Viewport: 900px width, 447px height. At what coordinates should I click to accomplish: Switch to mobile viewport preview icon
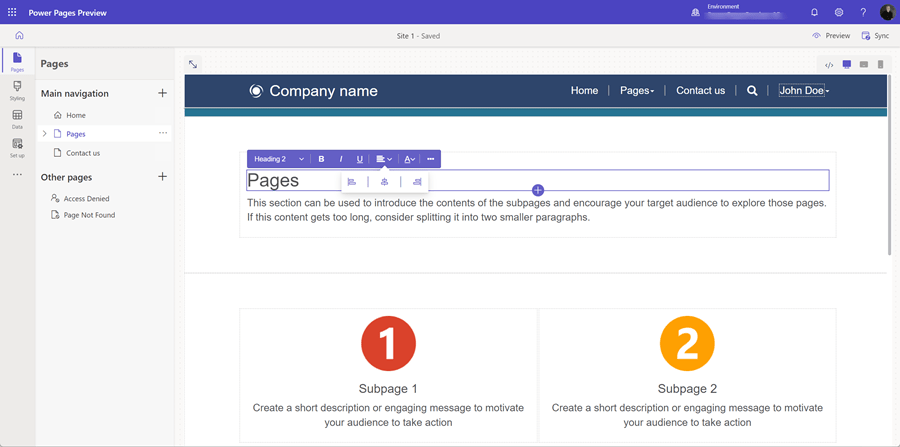click(x=880, y=65)
